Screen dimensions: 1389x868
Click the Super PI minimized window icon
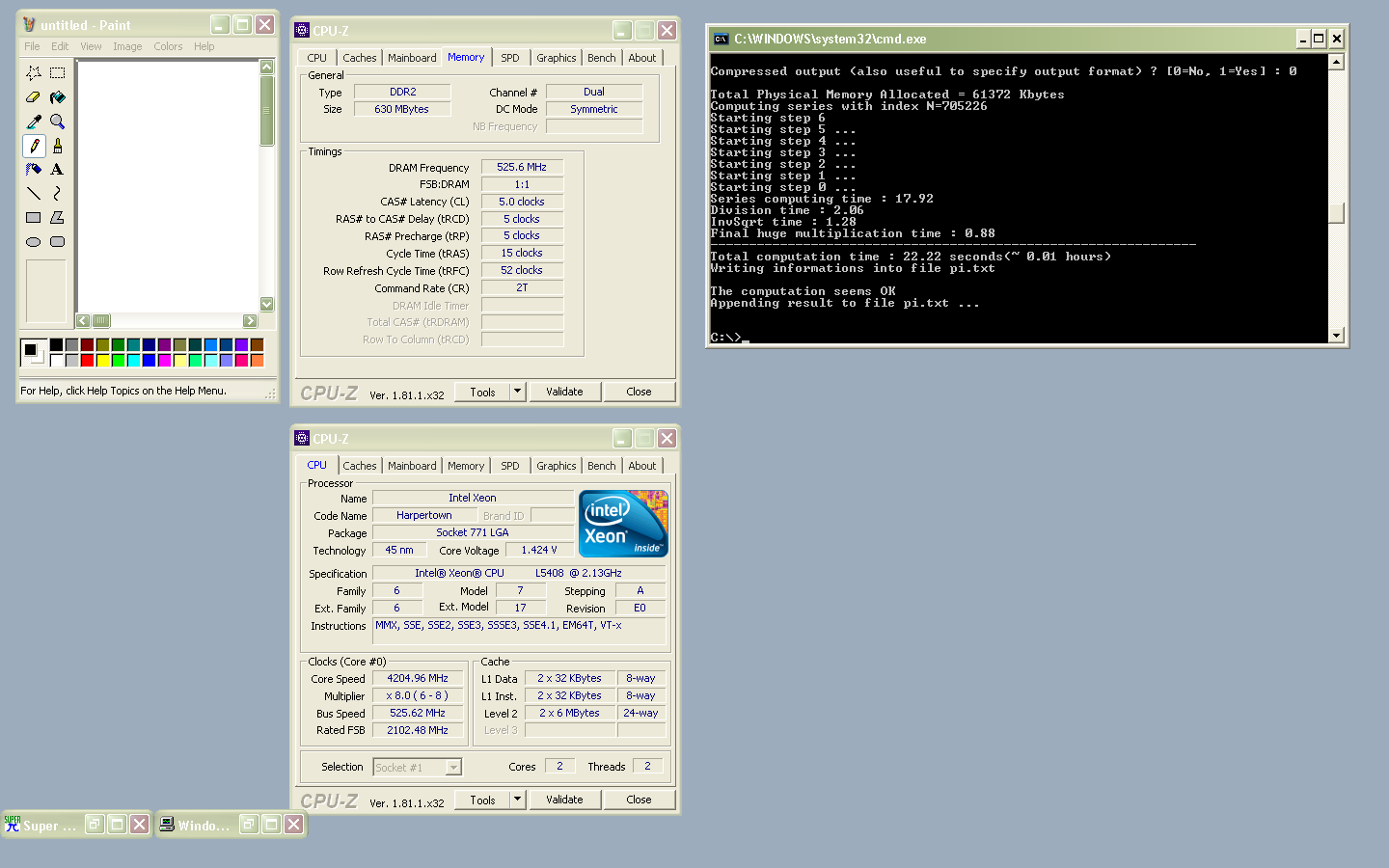point(13,825)
